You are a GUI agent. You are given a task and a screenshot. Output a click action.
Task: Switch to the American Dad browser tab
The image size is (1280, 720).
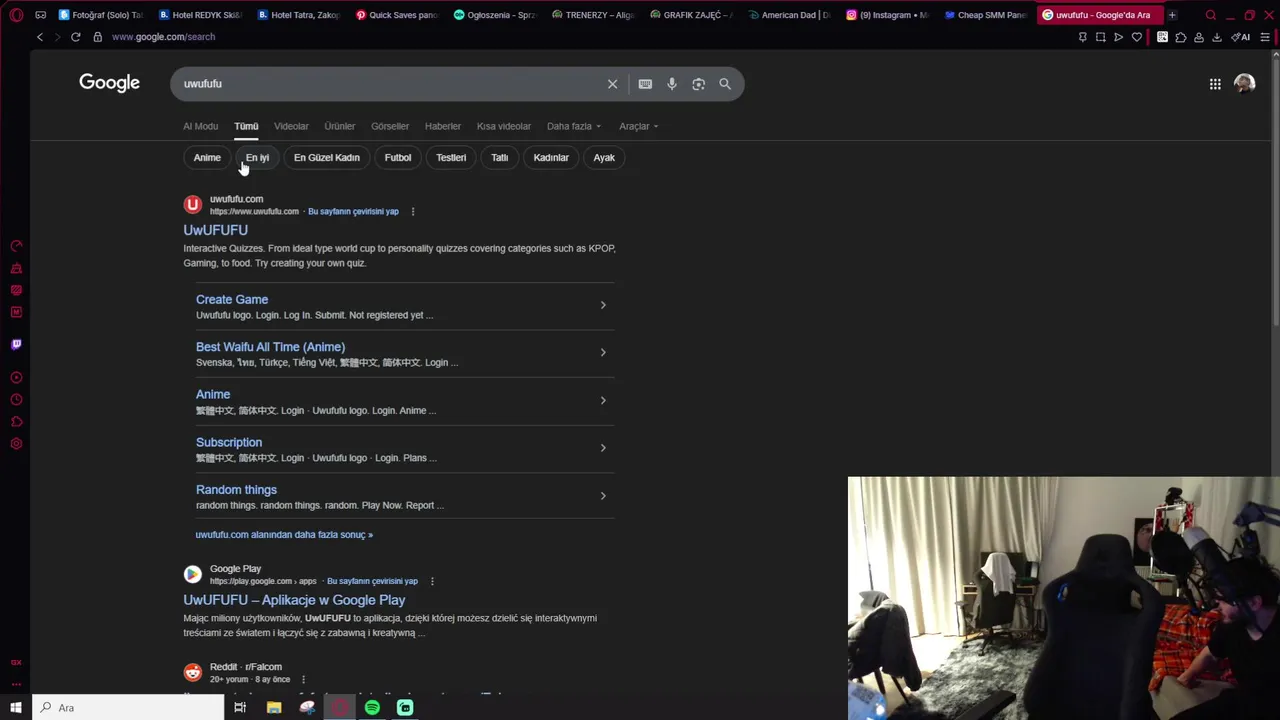pyautogui.click(x=788, y=15)
